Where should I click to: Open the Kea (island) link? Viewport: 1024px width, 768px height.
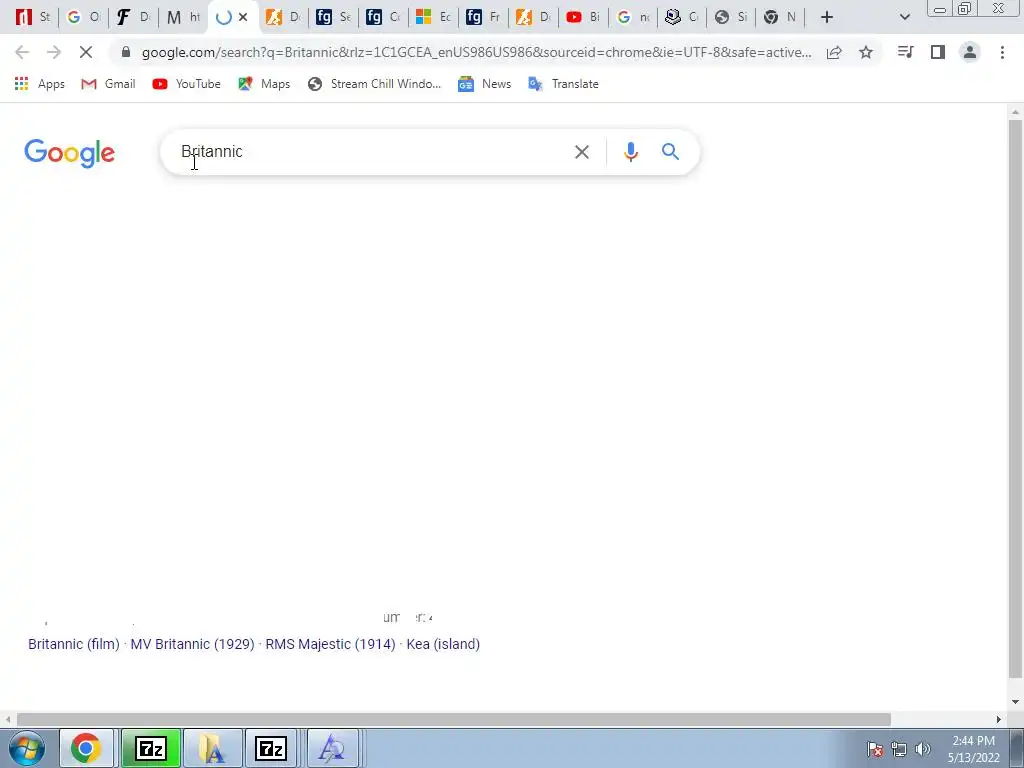click(443, 644)
